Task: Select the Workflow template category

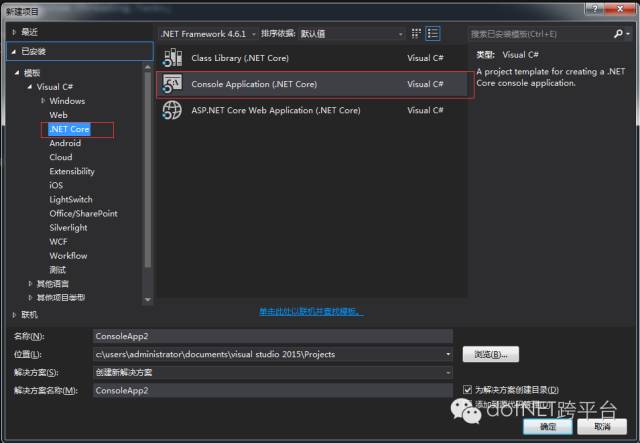Action: 68,256
